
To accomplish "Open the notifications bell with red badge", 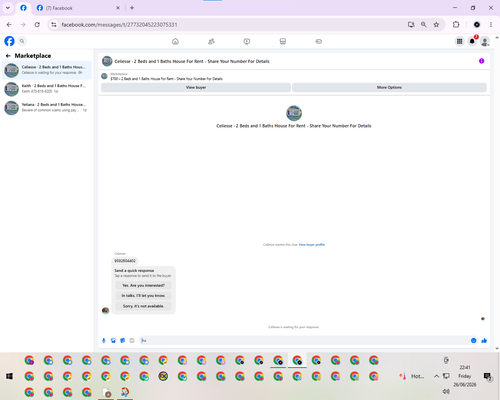I will (x=472, y=41).
